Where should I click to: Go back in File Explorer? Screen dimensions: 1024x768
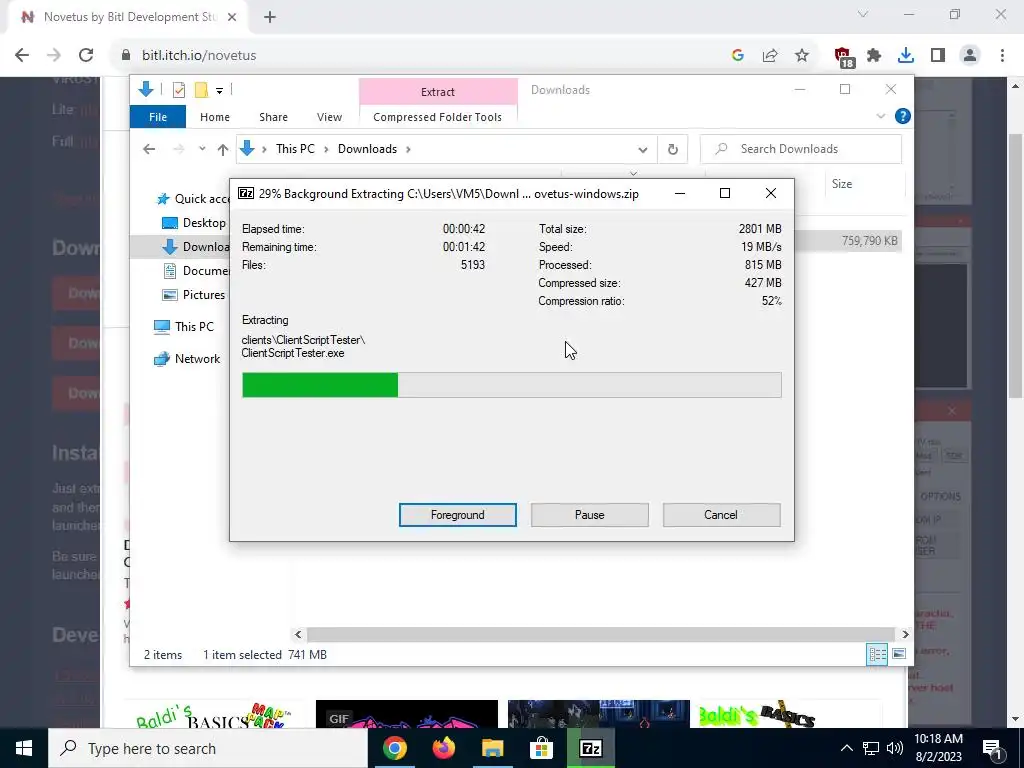[x=149, y=149]
